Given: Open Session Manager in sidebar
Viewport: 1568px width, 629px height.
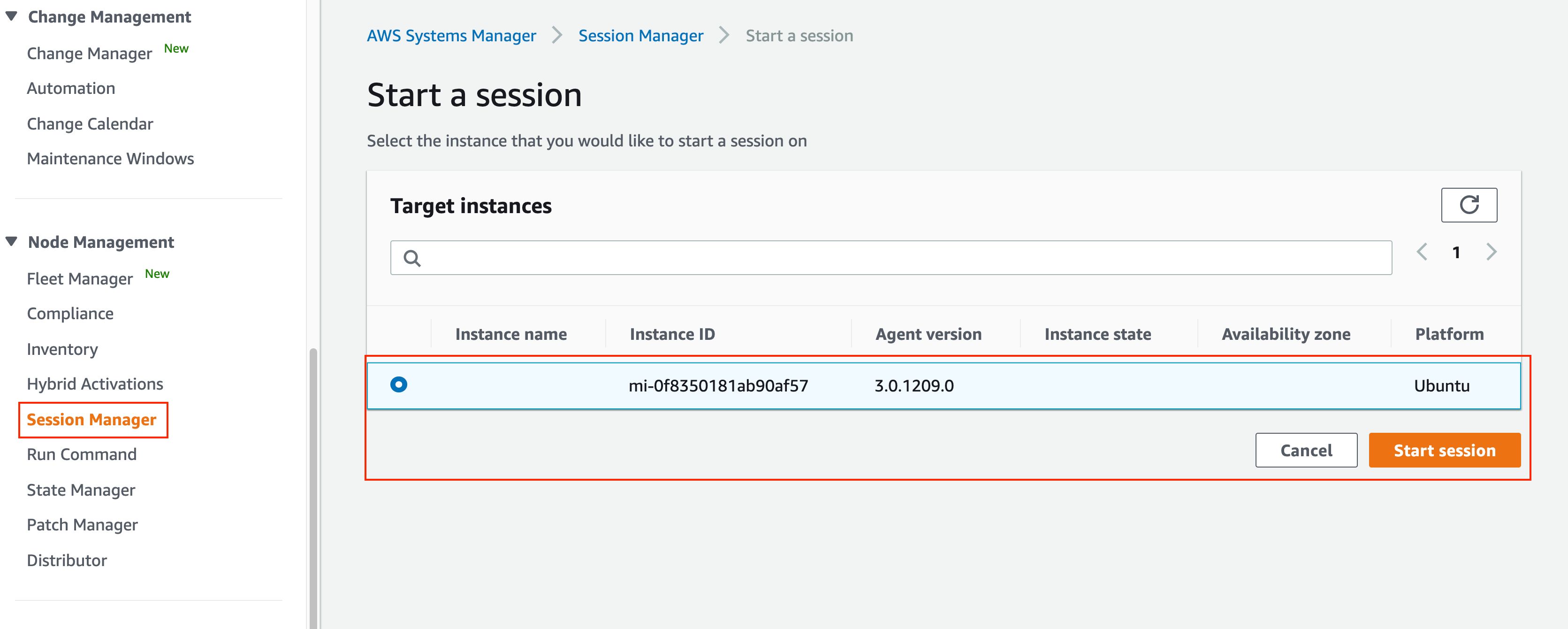Looking at the screenshot, I should [91, 420].
